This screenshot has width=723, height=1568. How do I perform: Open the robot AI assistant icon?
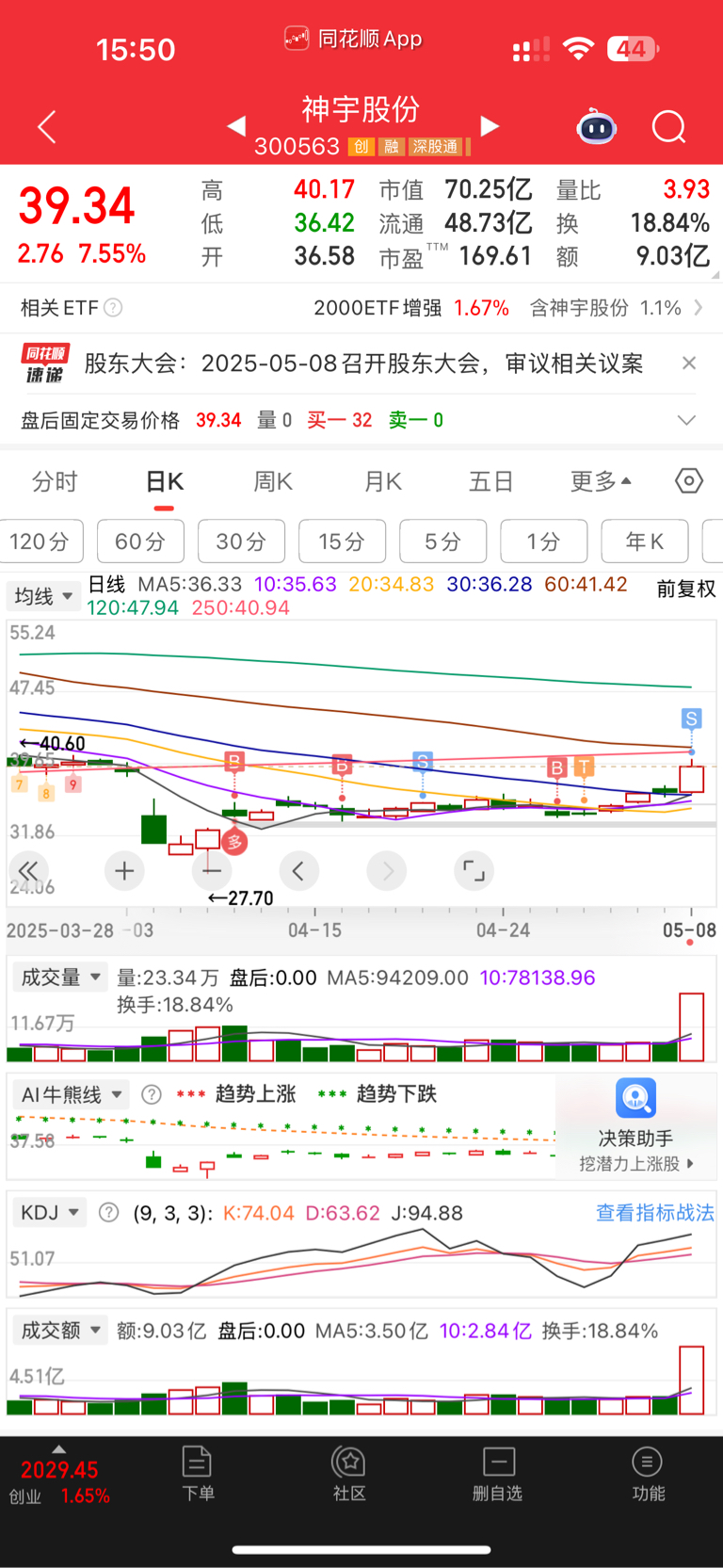tap(597, 127)
